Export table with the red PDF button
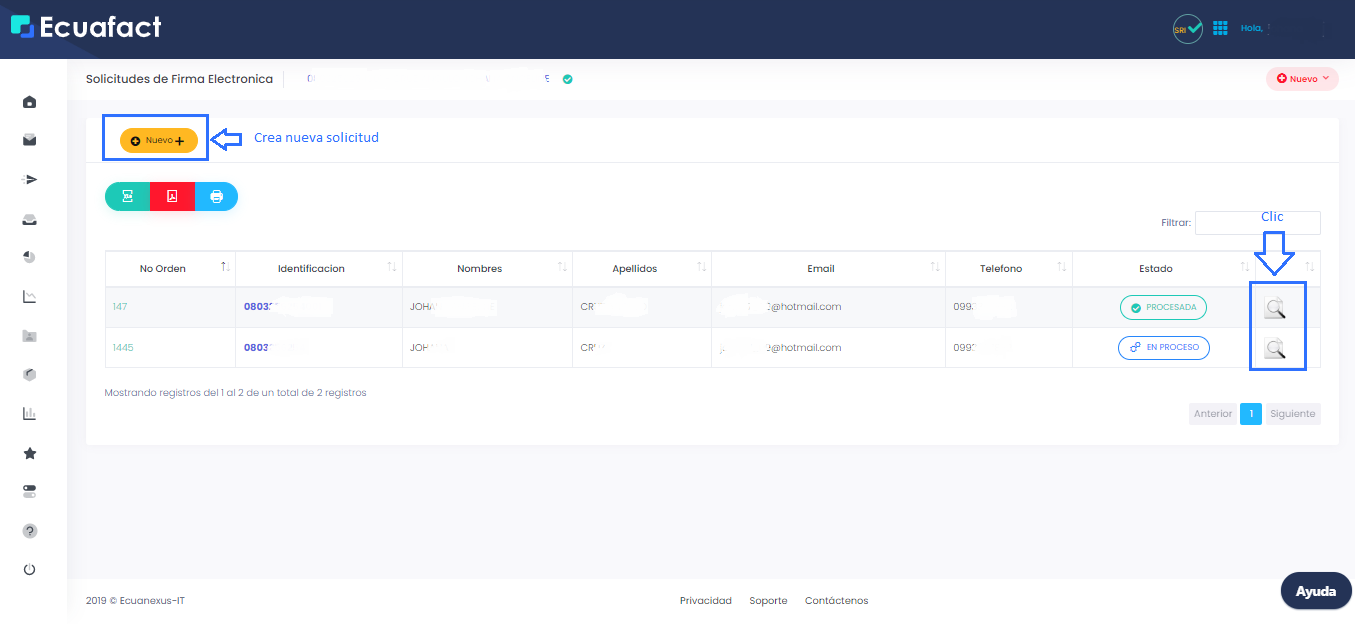Screen dimensions: 1355x624 tap(172, 197)
